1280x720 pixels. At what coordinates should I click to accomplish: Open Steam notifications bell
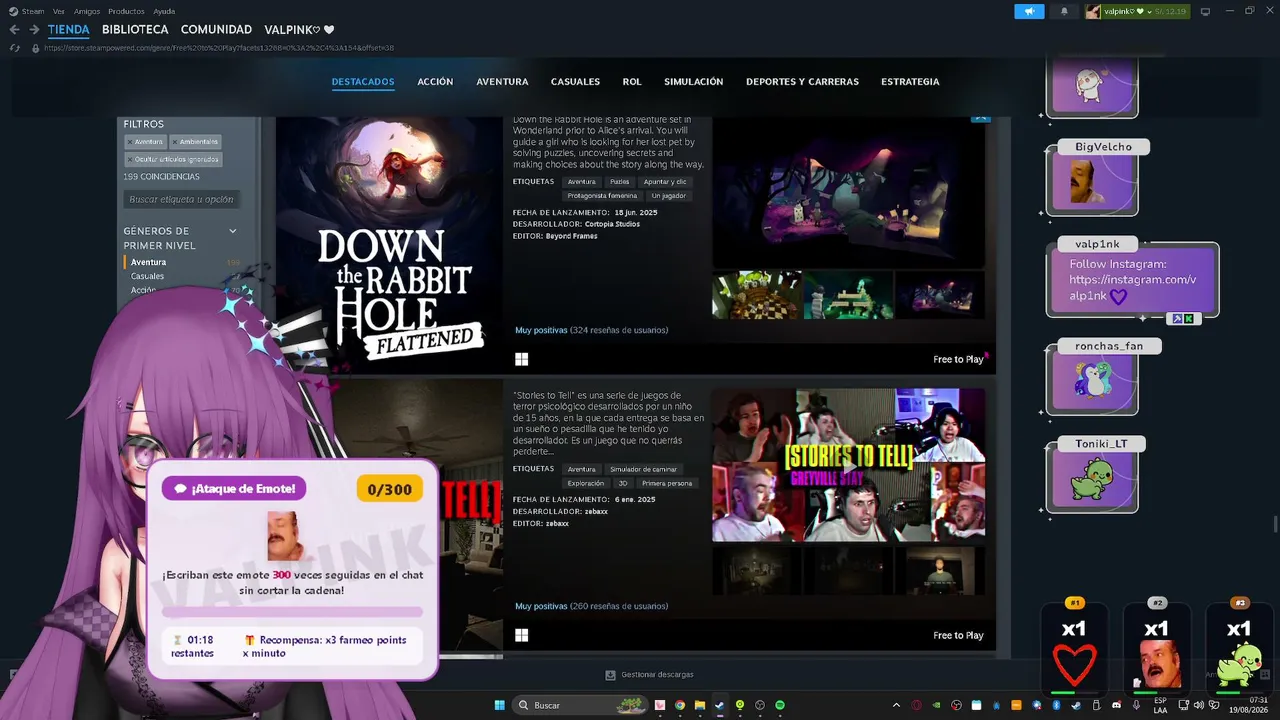pyautogui.click(x=1064, y=11)
